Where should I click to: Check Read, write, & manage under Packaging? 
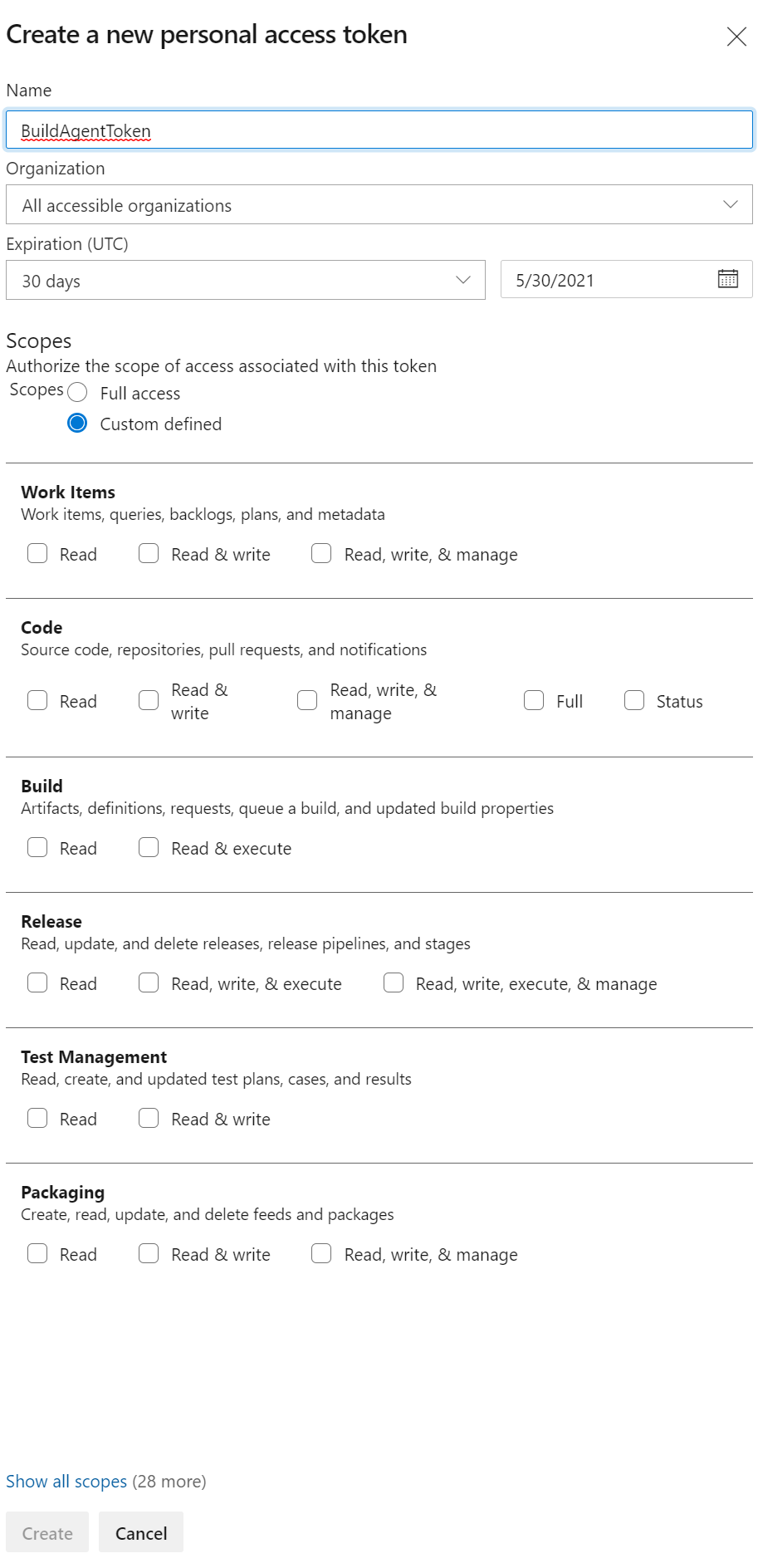click(x=321, y=1254)
